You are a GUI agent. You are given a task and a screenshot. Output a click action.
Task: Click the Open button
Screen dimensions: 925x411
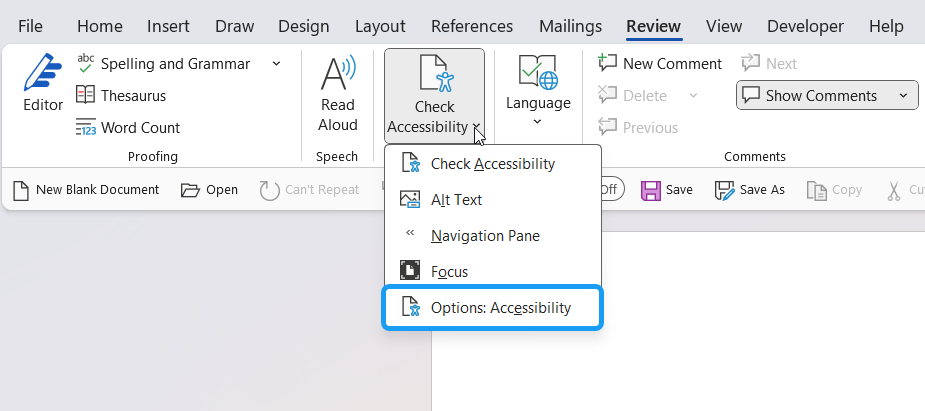210,190
